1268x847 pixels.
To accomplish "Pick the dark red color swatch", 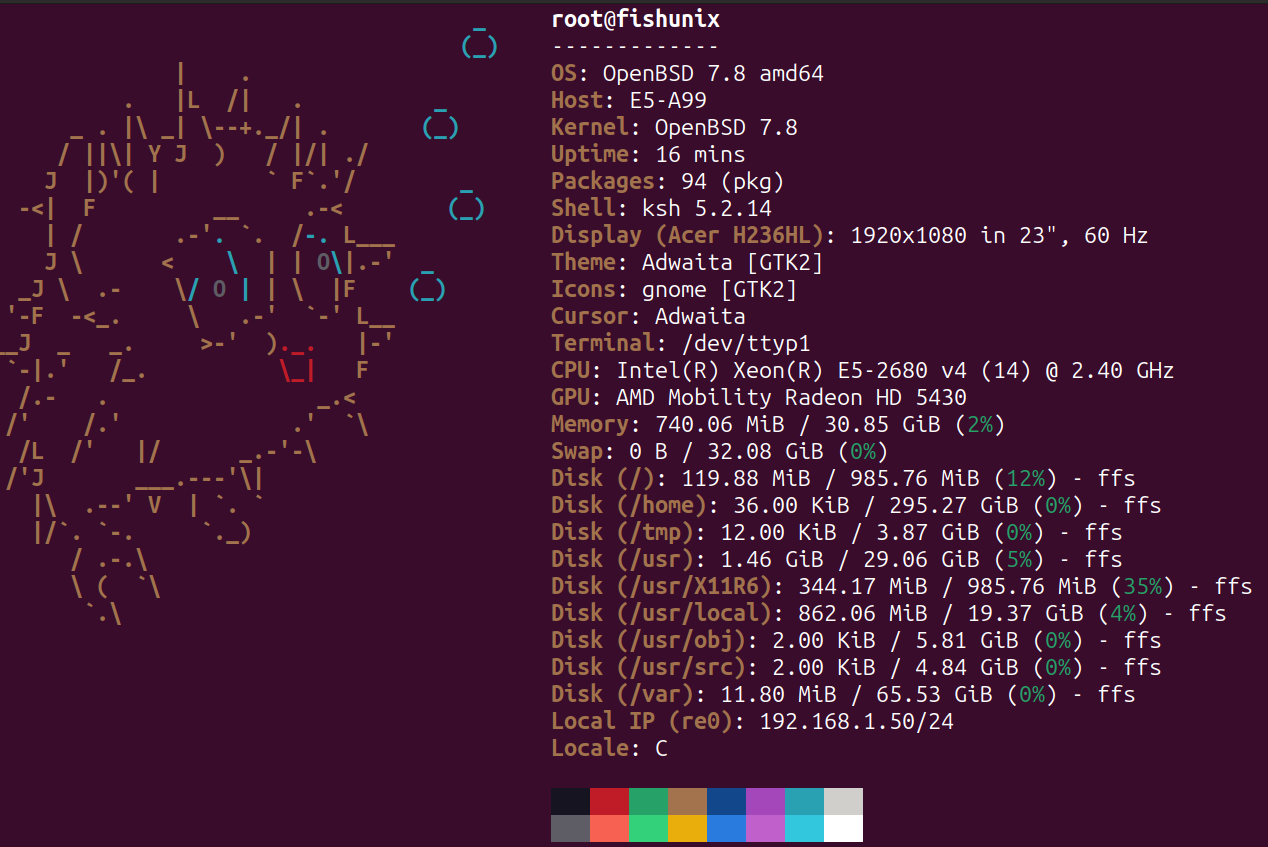I will coord(609,801).
